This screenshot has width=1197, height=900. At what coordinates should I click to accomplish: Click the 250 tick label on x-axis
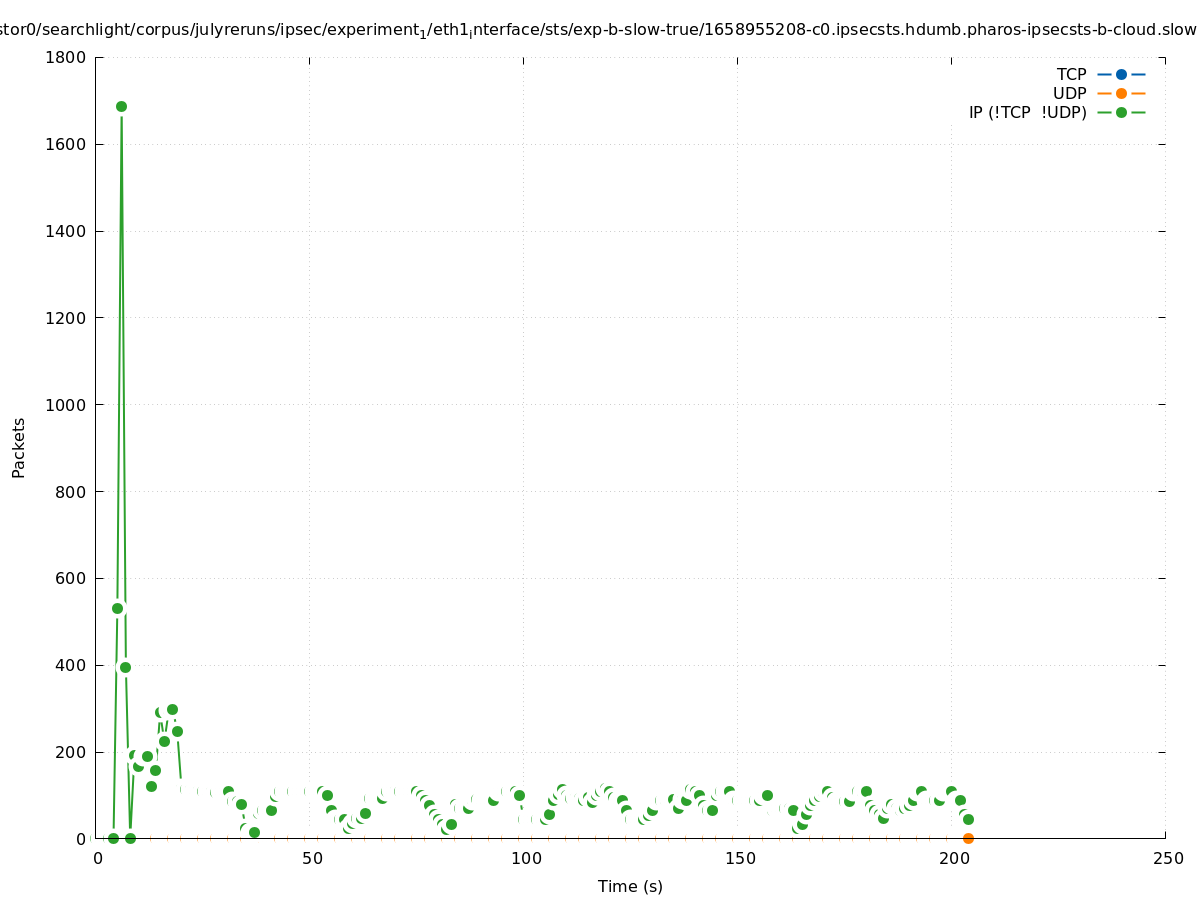click(x=1167, y=859)
